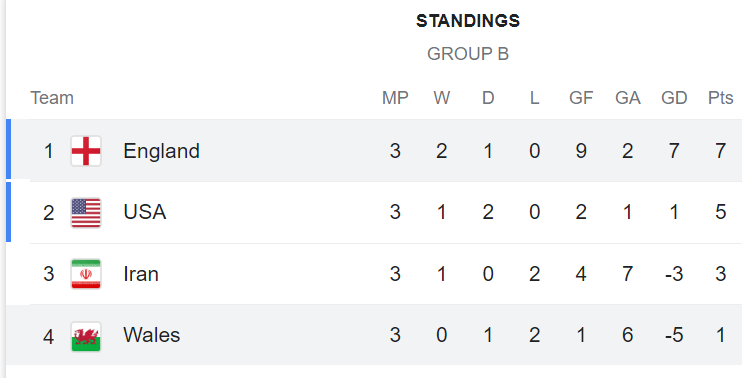Screen dimensions: 742x378
Task: Select the Iran team name
Action: coord(141,274)
